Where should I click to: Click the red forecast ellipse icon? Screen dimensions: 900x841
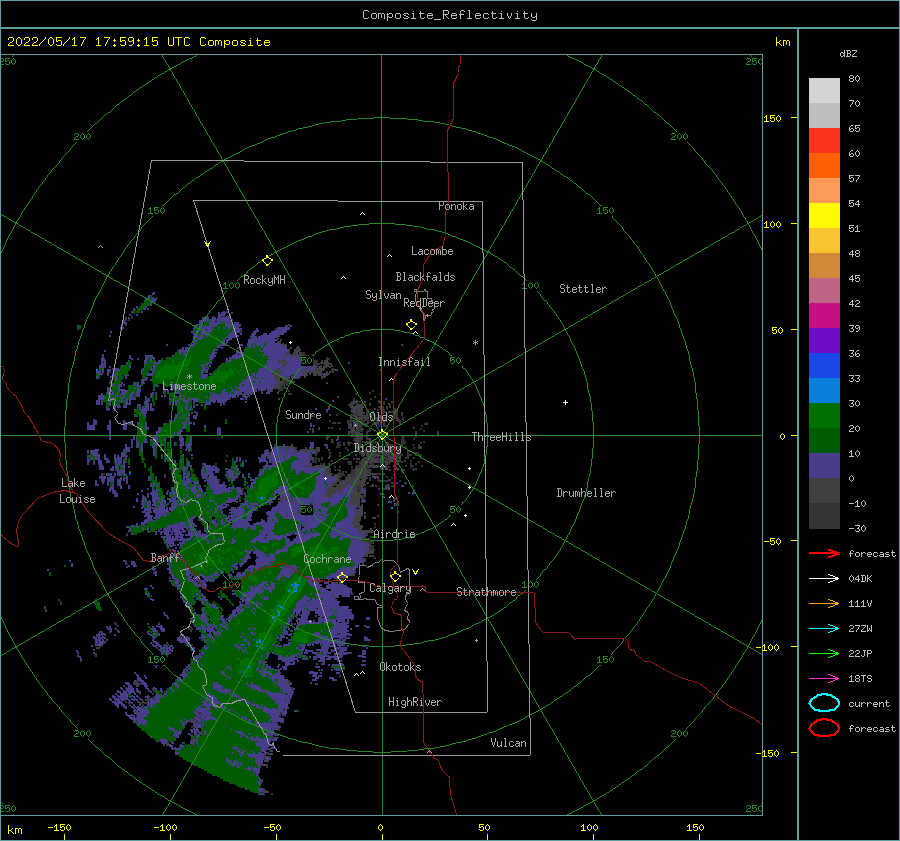[824, 728]
